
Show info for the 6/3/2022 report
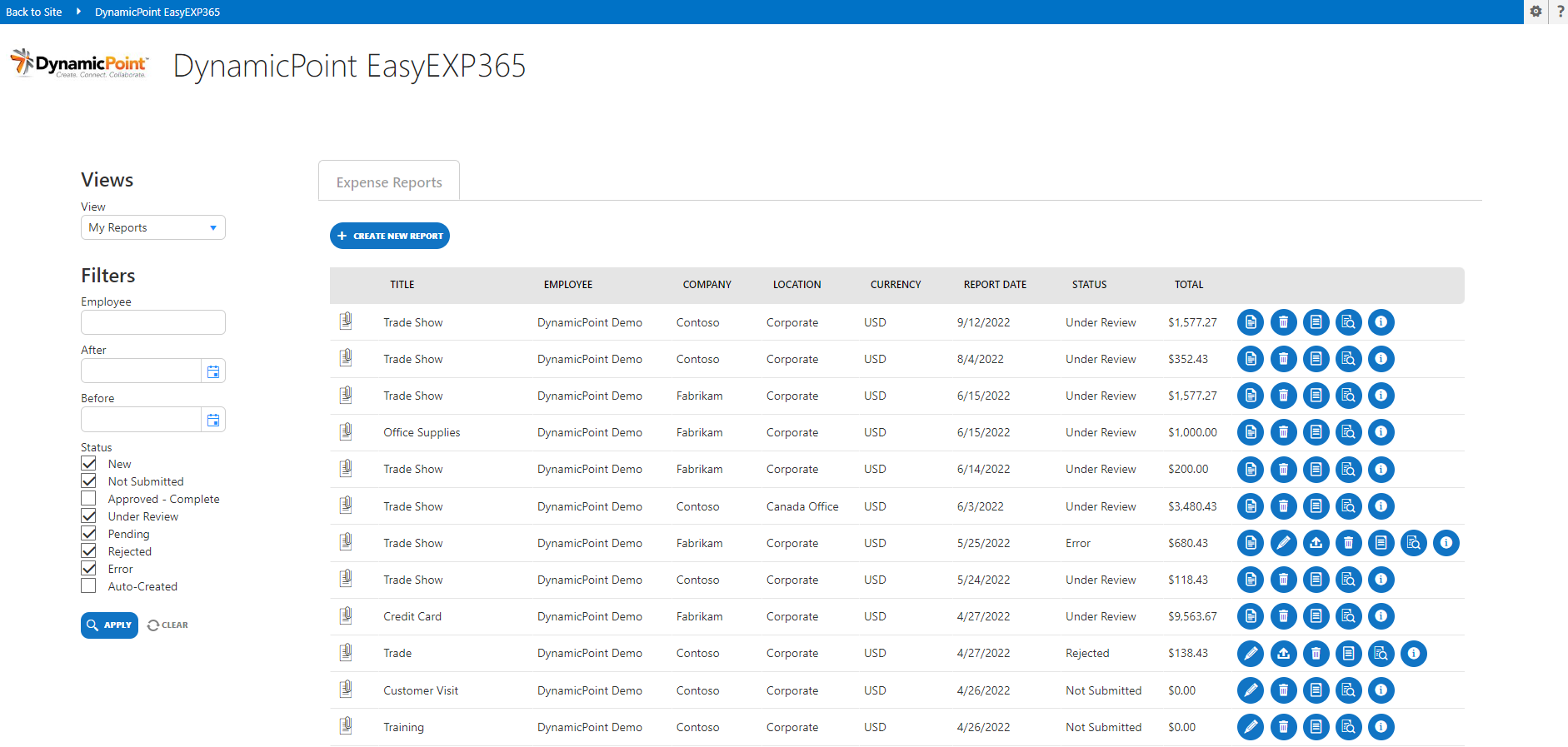tap(1381, 506)
